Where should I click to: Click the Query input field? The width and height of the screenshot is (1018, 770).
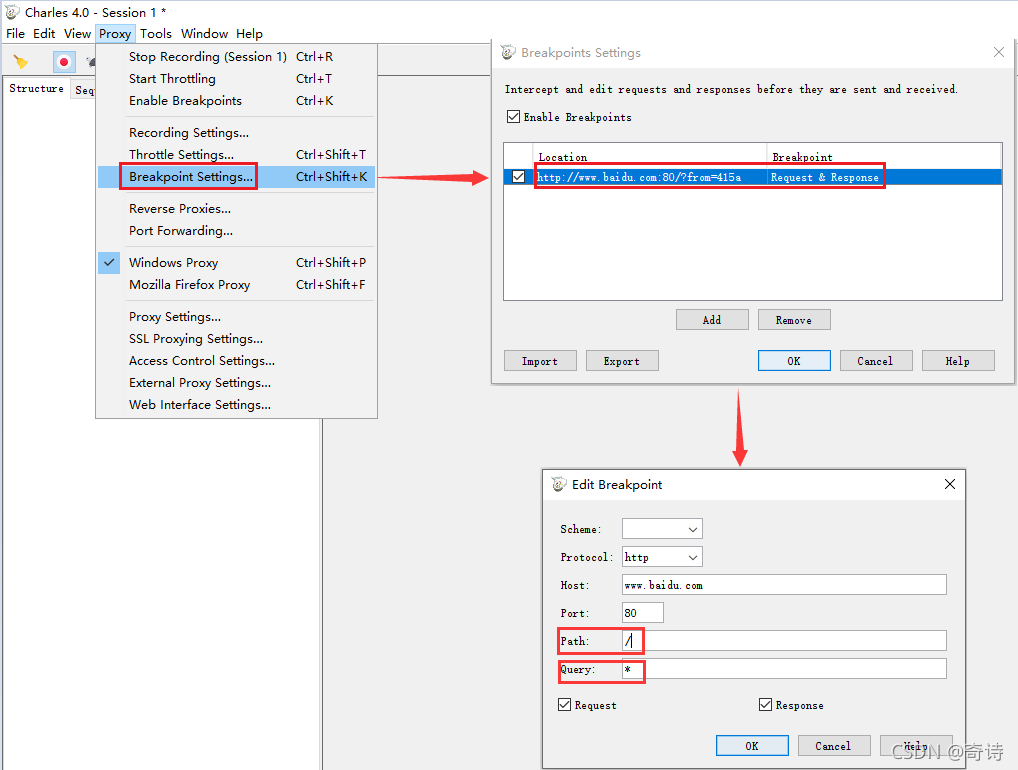784,669
